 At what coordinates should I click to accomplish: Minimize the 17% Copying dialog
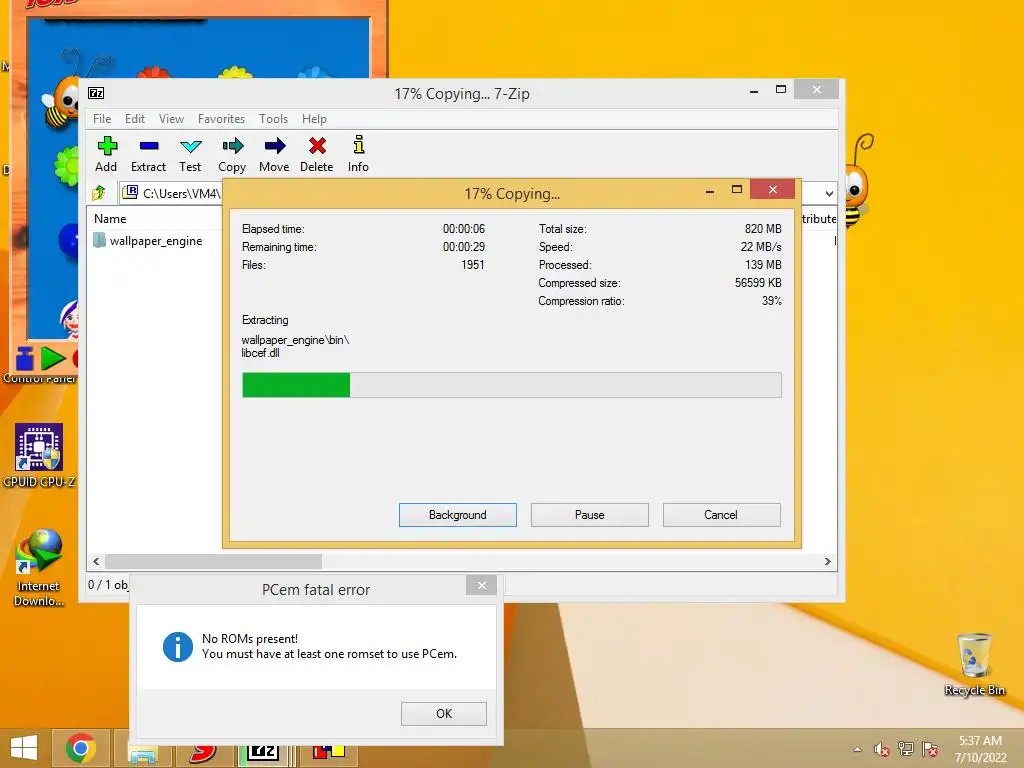pos(710,191)
